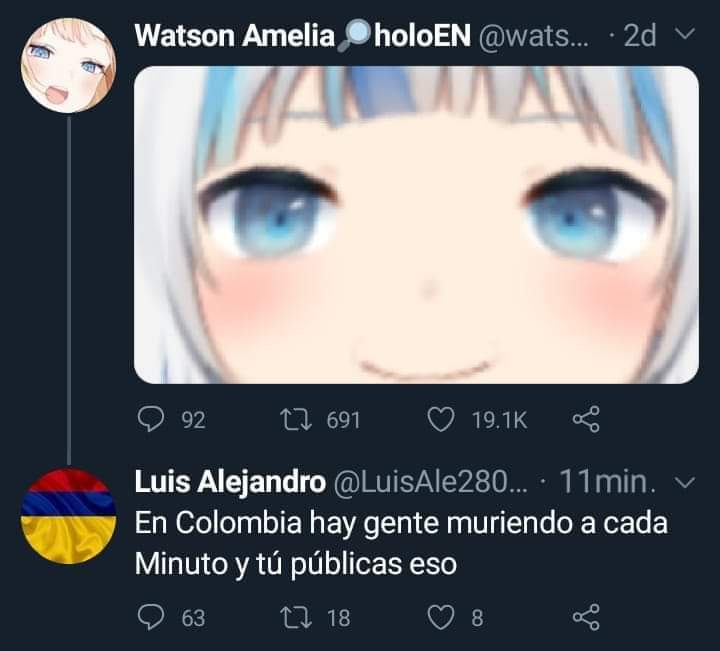Retweet Luis Alejandro's reply
Screen dimensions: 720x651
[296, 617]
